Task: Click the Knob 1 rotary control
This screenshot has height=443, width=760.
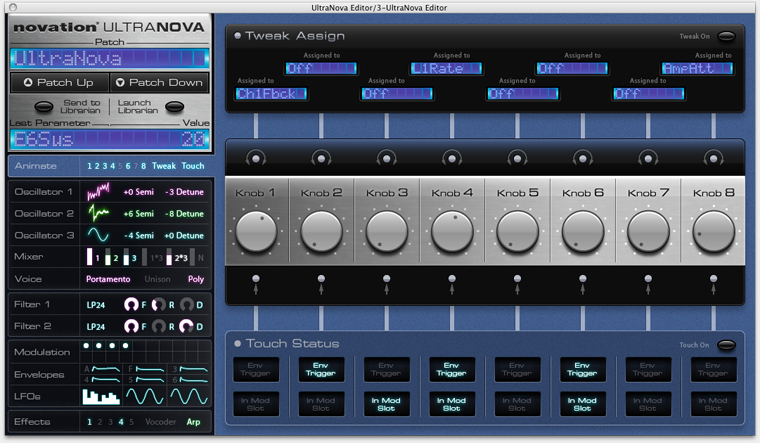Action: tap(256, 232)
